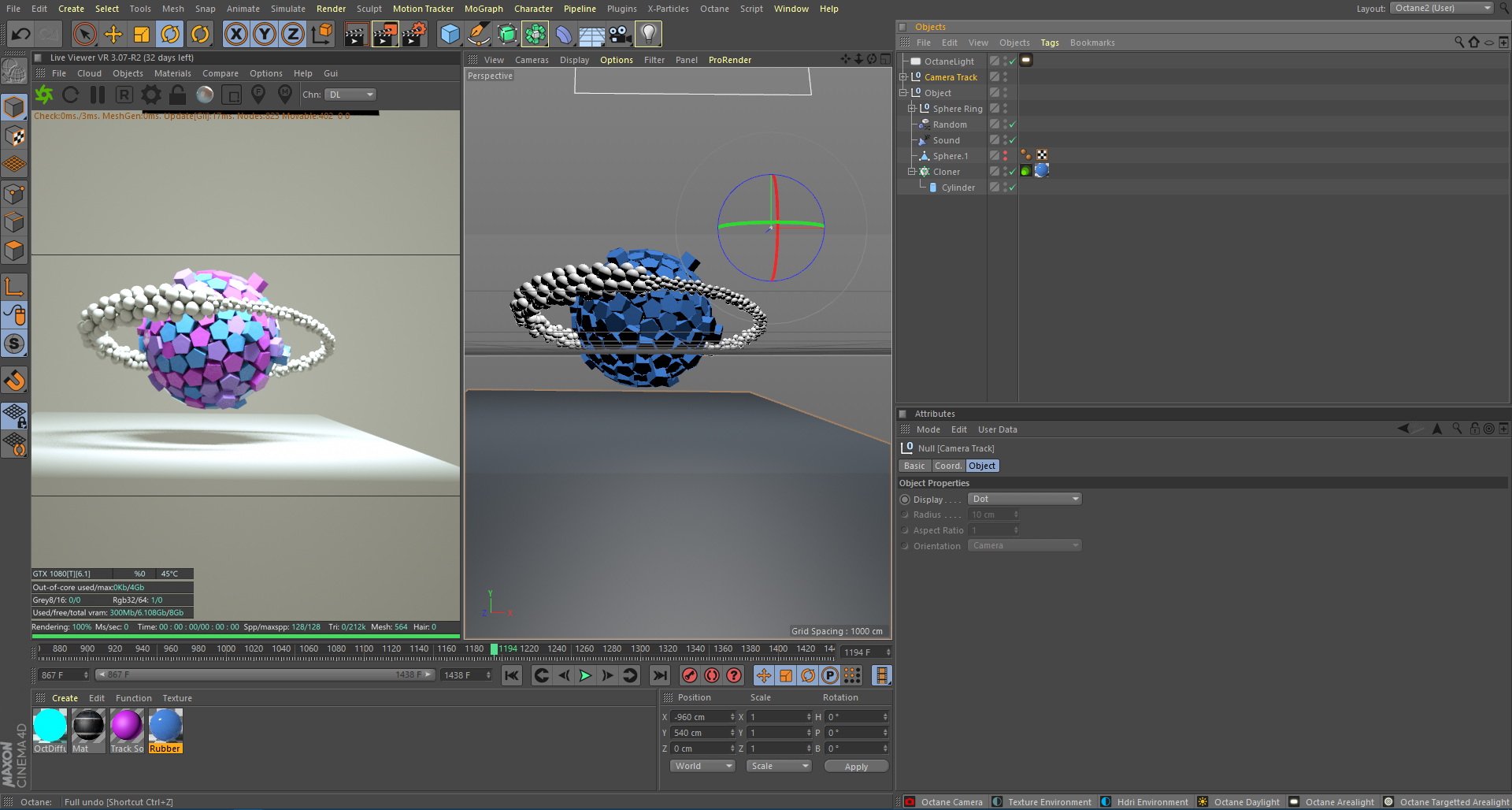Click the X position field showing -960 cm
This screenshot has height=810, width=1512.
(x=702, y=717)
